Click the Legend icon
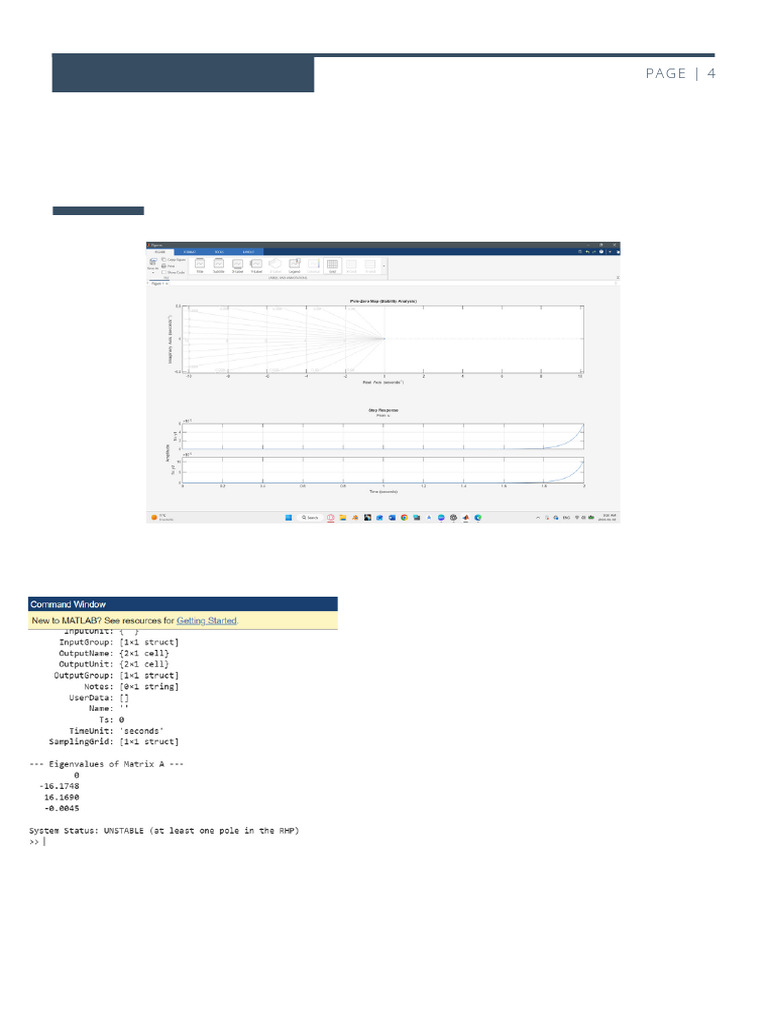Image resolution: width=768 pixels, height=1024 pixels. (x=294, y=264)
